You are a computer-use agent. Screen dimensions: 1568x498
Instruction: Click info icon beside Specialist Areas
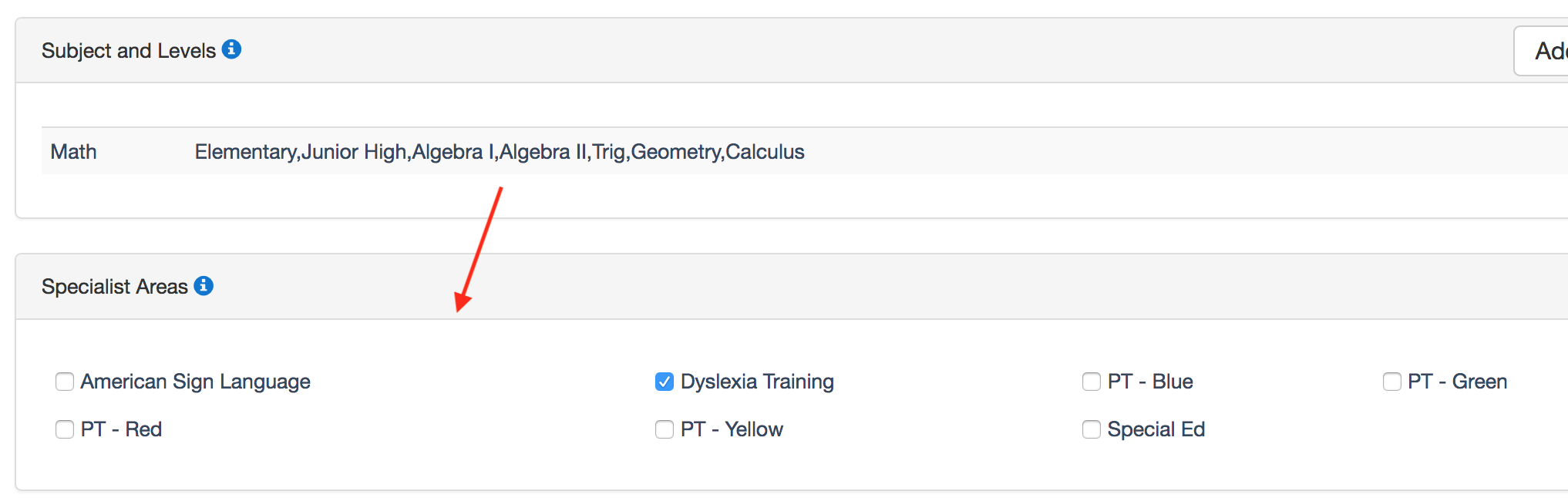pos(204,286)
